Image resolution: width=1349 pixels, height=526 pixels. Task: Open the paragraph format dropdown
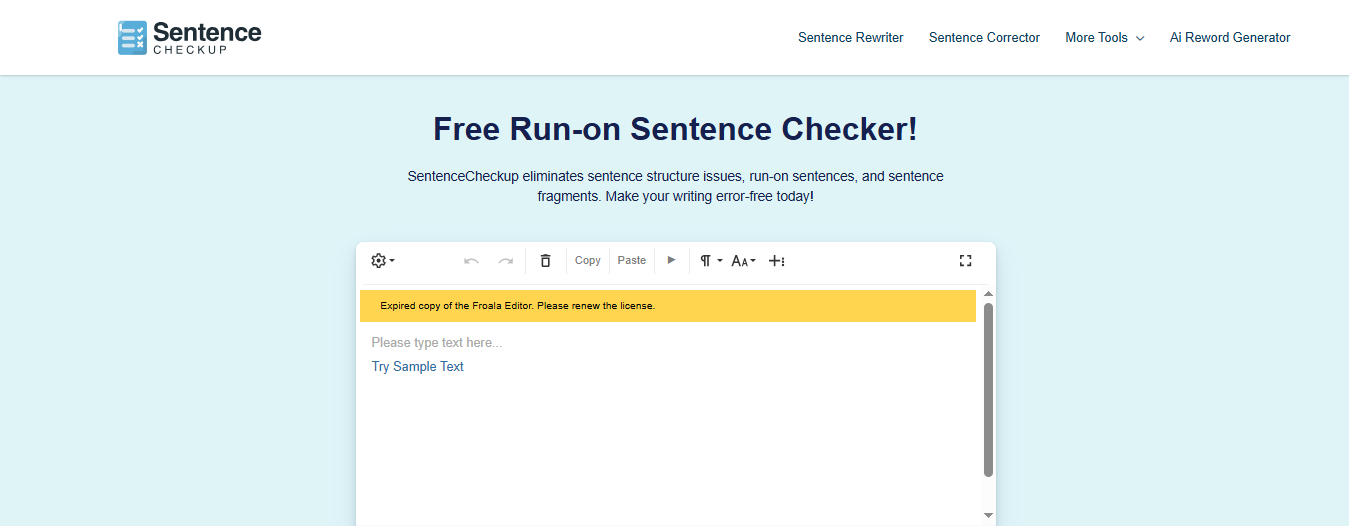tap(711, 260)
